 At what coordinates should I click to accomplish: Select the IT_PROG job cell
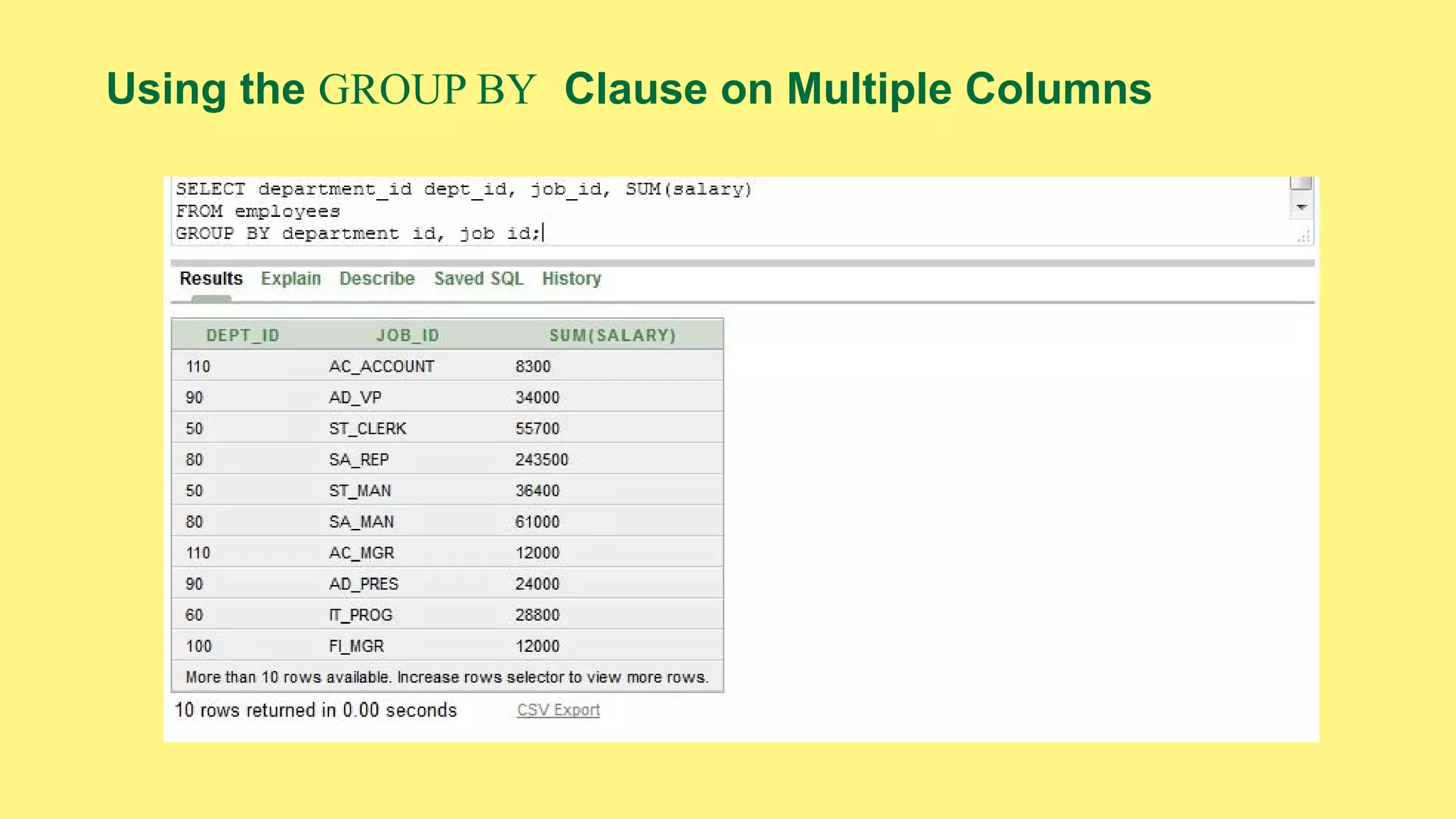tap(360, 615)
